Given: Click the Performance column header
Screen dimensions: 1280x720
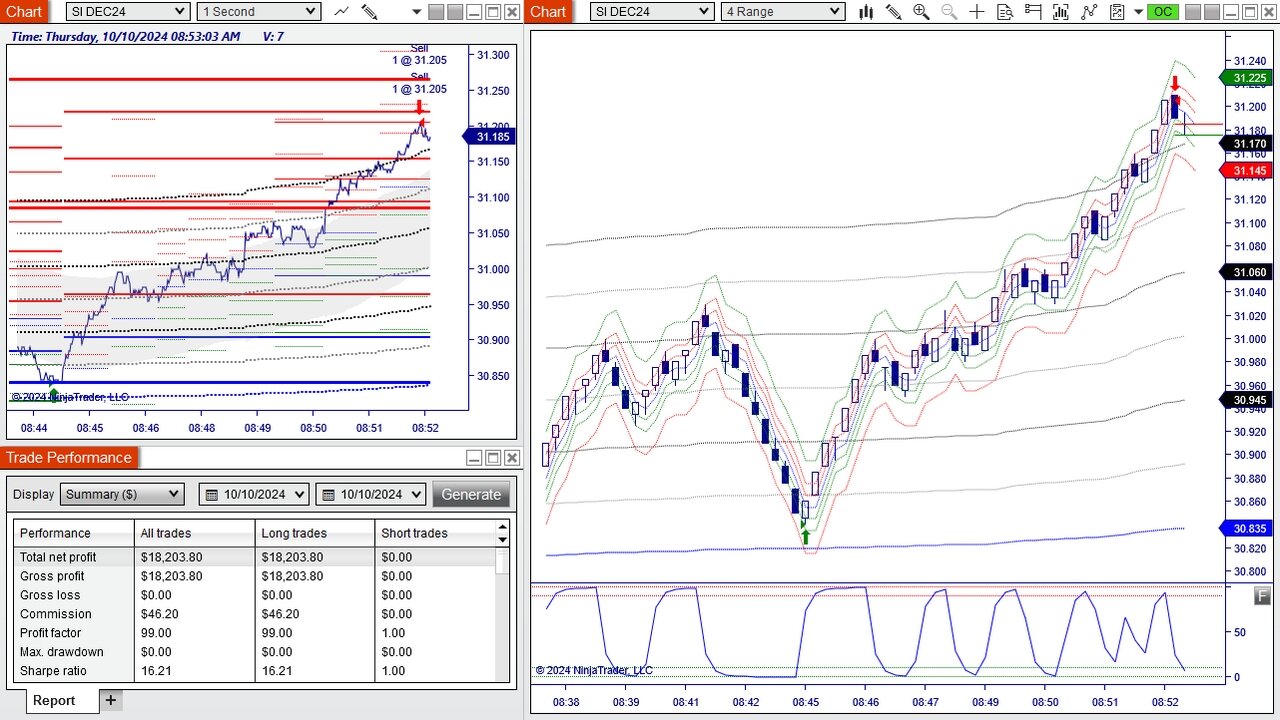Looking at the screenshot, I should (x=74, y=533).
